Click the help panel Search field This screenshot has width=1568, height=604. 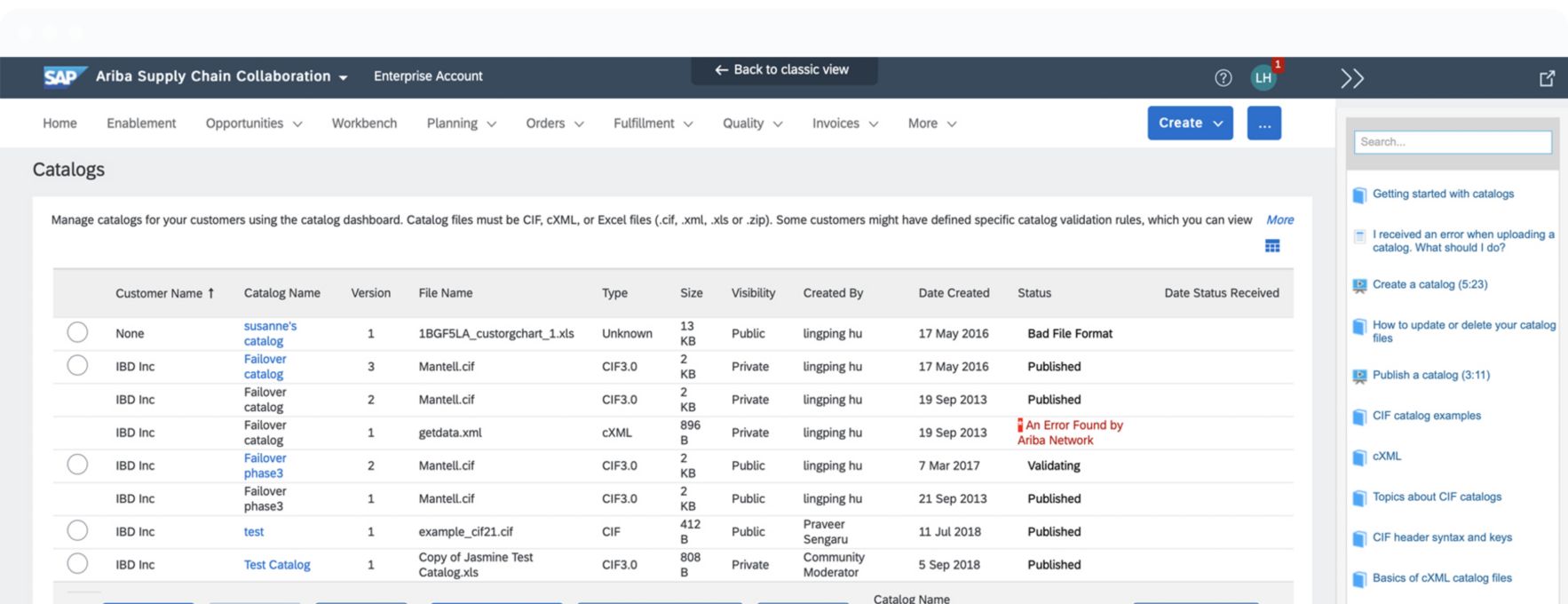tap(1452, 142)
